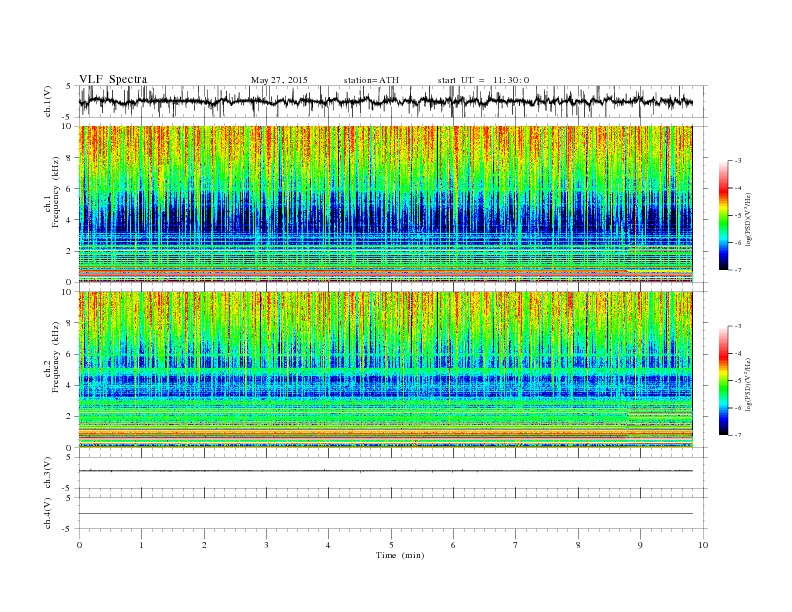Click inside the ch.1 spectrogram panel
Screen dimensions: 792x612
point(385,204)
